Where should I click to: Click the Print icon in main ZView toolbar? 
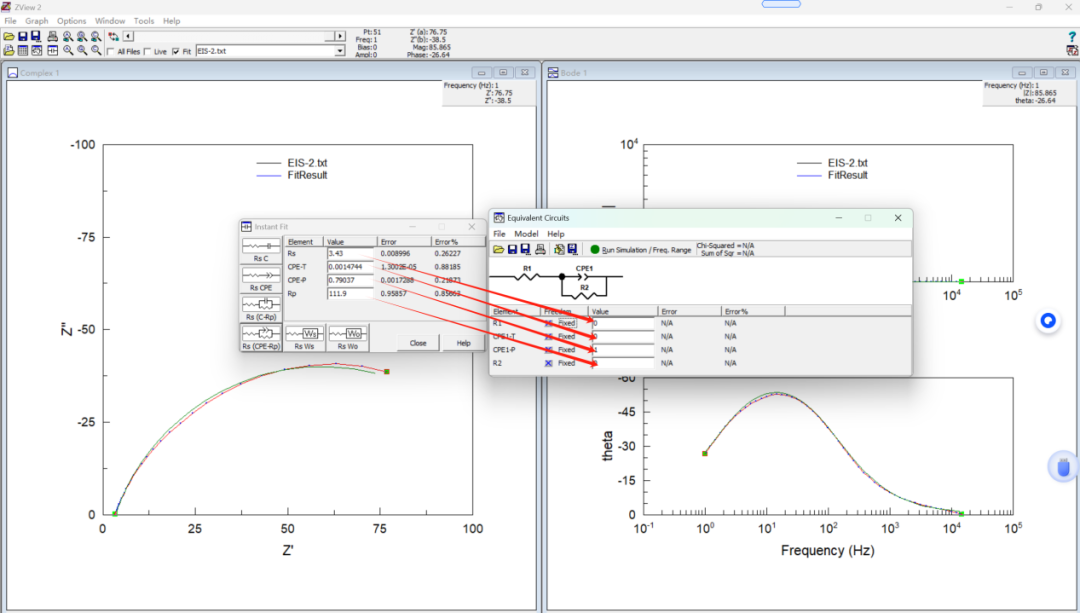point(52,36)
